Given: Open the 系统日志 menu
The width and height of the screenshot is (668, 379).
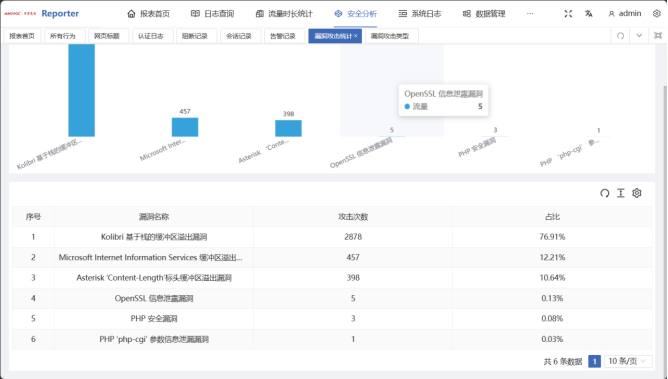Looking at the screenshot, I should pos(420,14).
